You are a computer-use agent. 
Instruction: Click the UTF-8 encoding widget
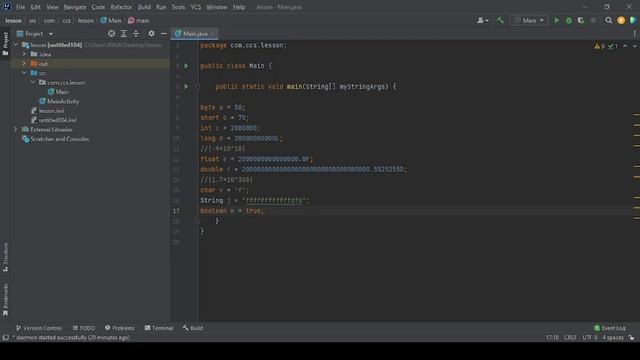[589, 338]
